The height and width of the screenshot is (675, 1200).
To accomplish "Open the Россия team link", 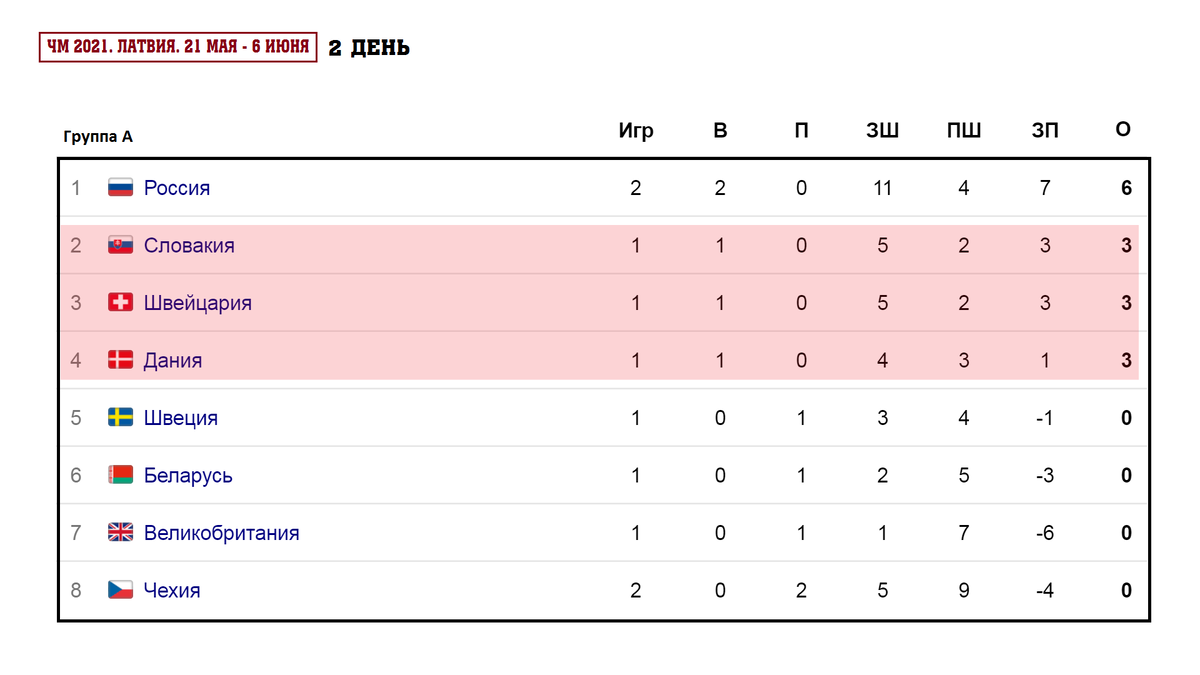I will [177, 188].
